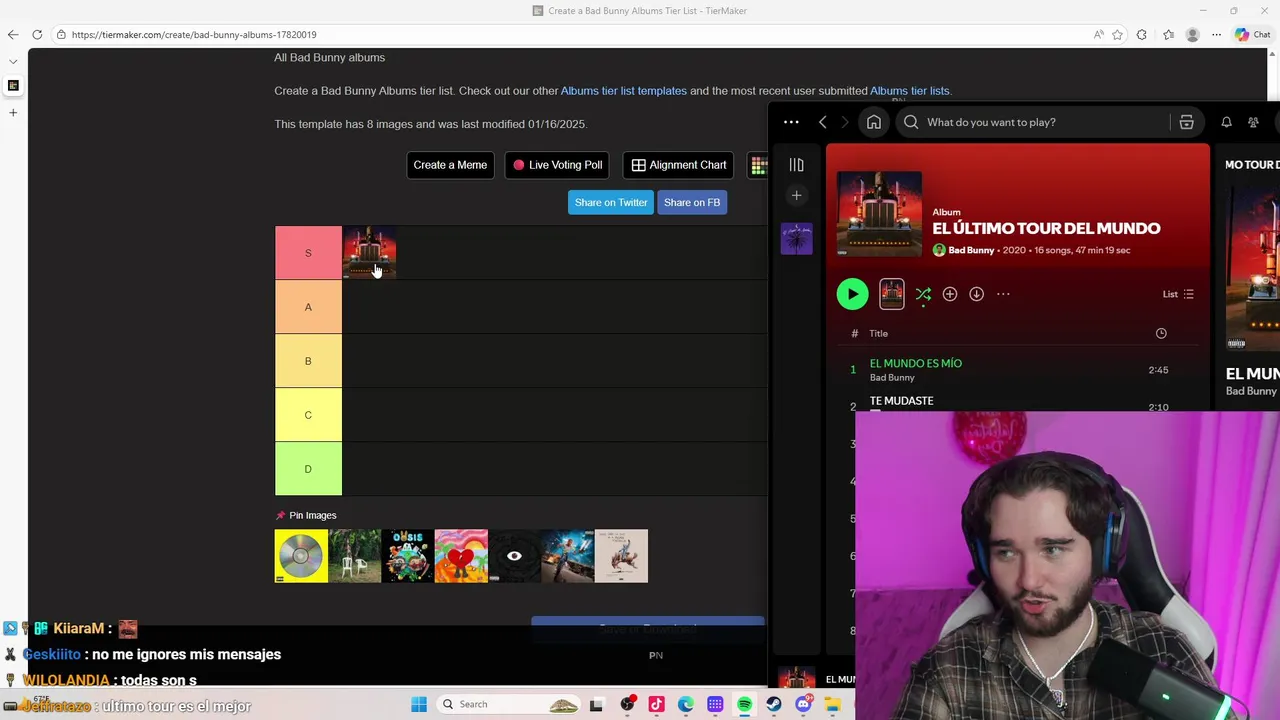Navigate back in Spotify
This screenshot has height=720, width=1280.
pos(822,122)
